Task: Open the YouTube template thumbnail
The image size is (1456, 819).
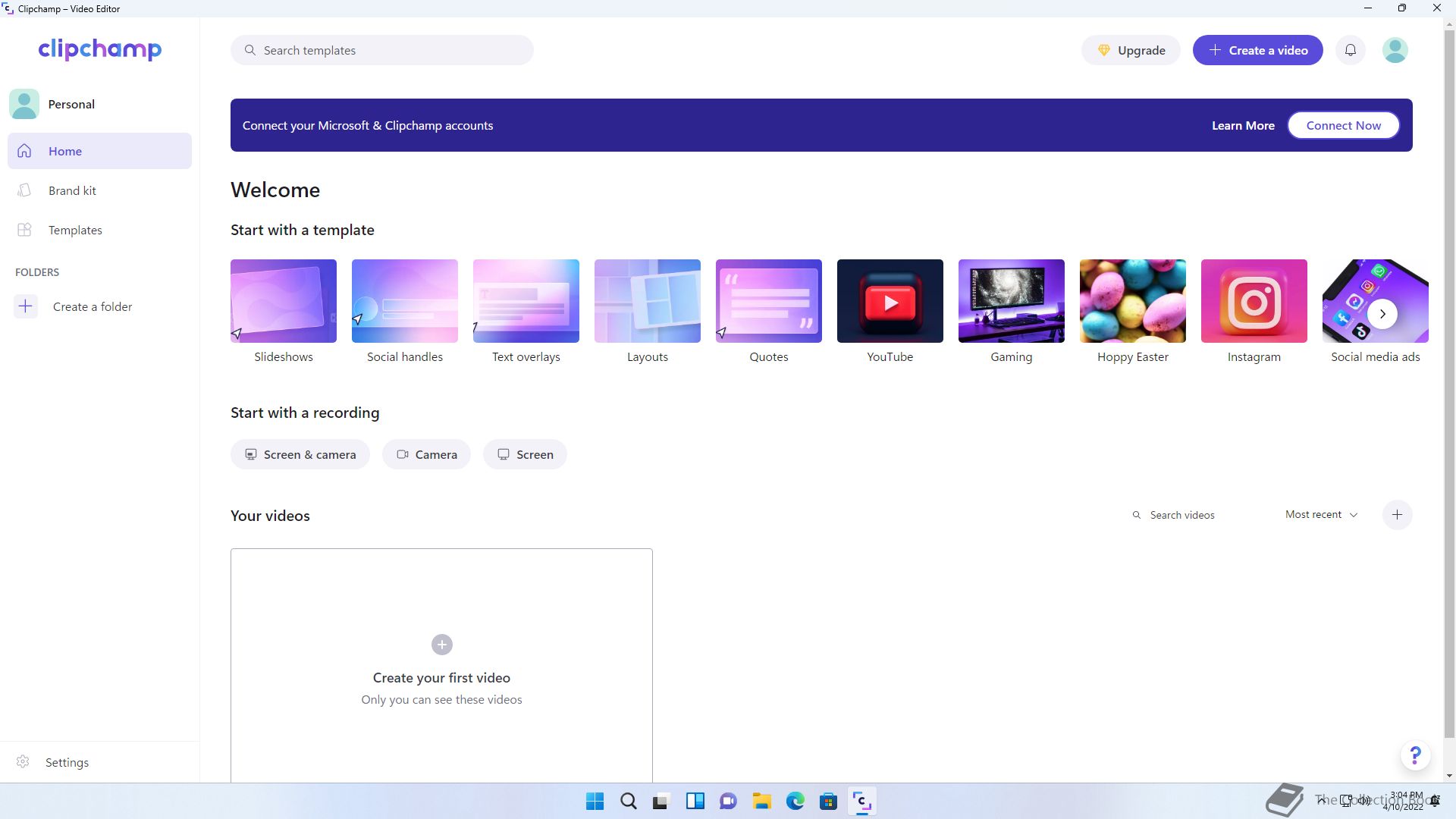Action: pos(890,301)
